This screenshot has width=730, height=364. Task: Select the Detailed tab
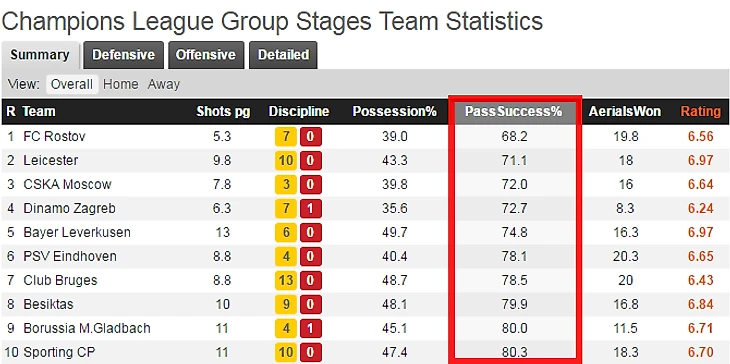283,55
